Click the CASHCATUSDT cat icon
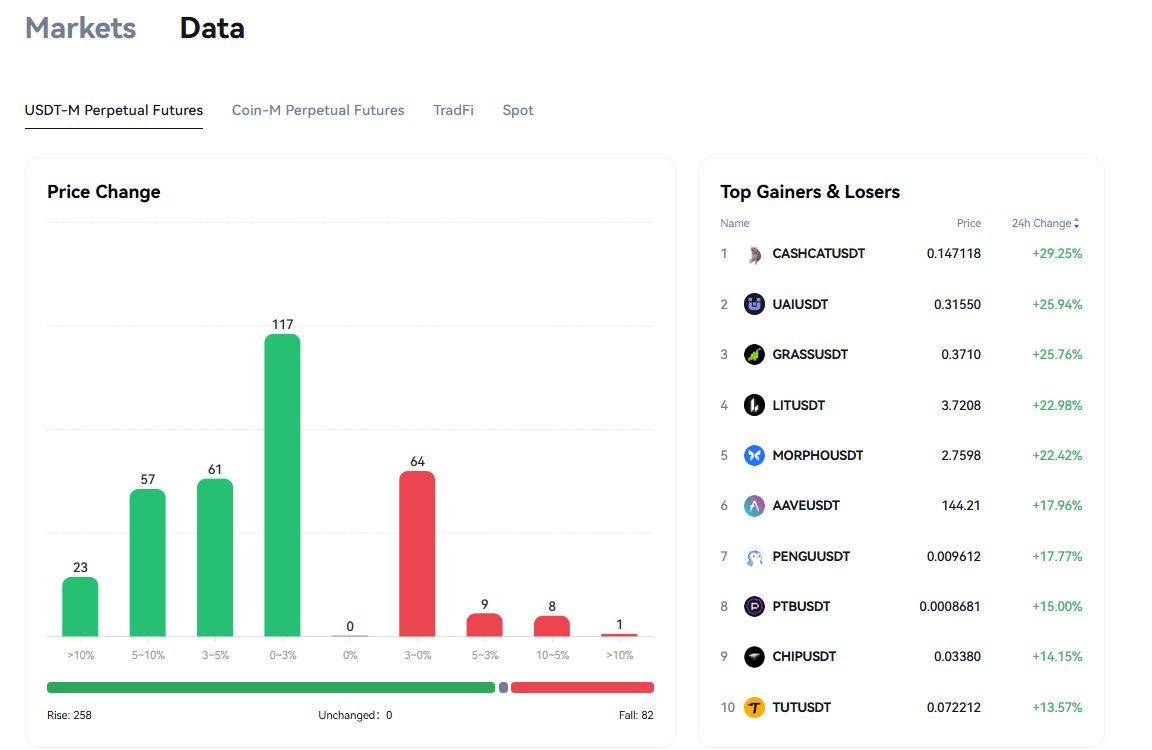Image resolution: width=1152 pixels, height=750 pixels. tap(754, 254)
